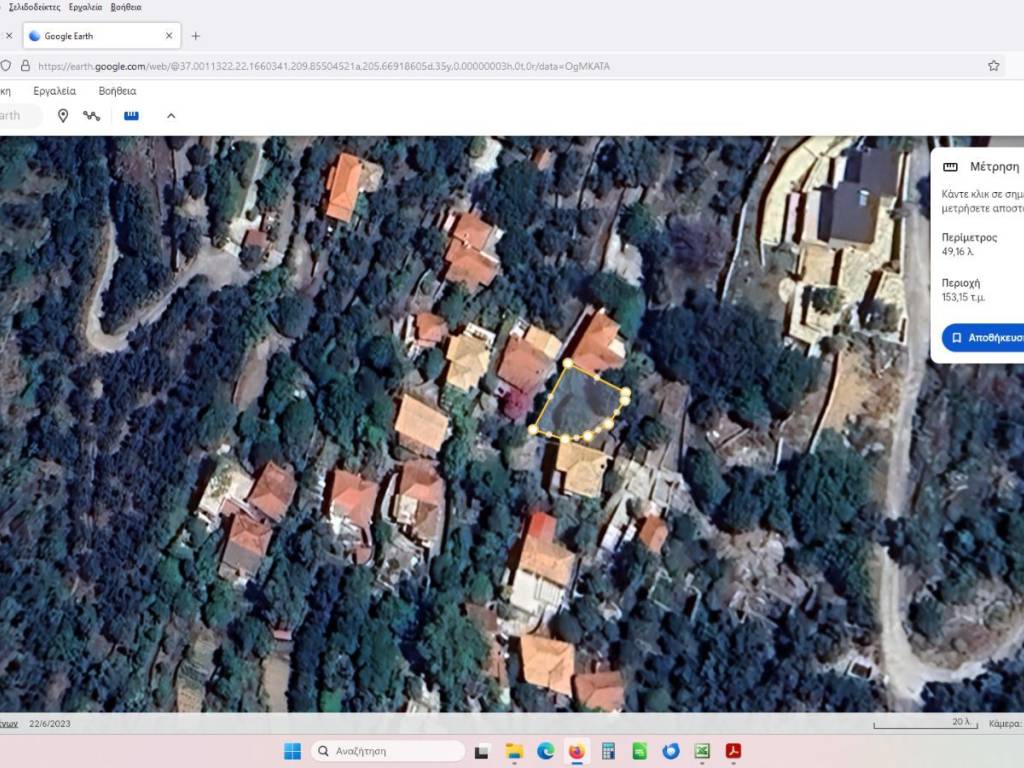Open a new browser tab
This screenshot has height=768, width=1024.
pos(195,36)
